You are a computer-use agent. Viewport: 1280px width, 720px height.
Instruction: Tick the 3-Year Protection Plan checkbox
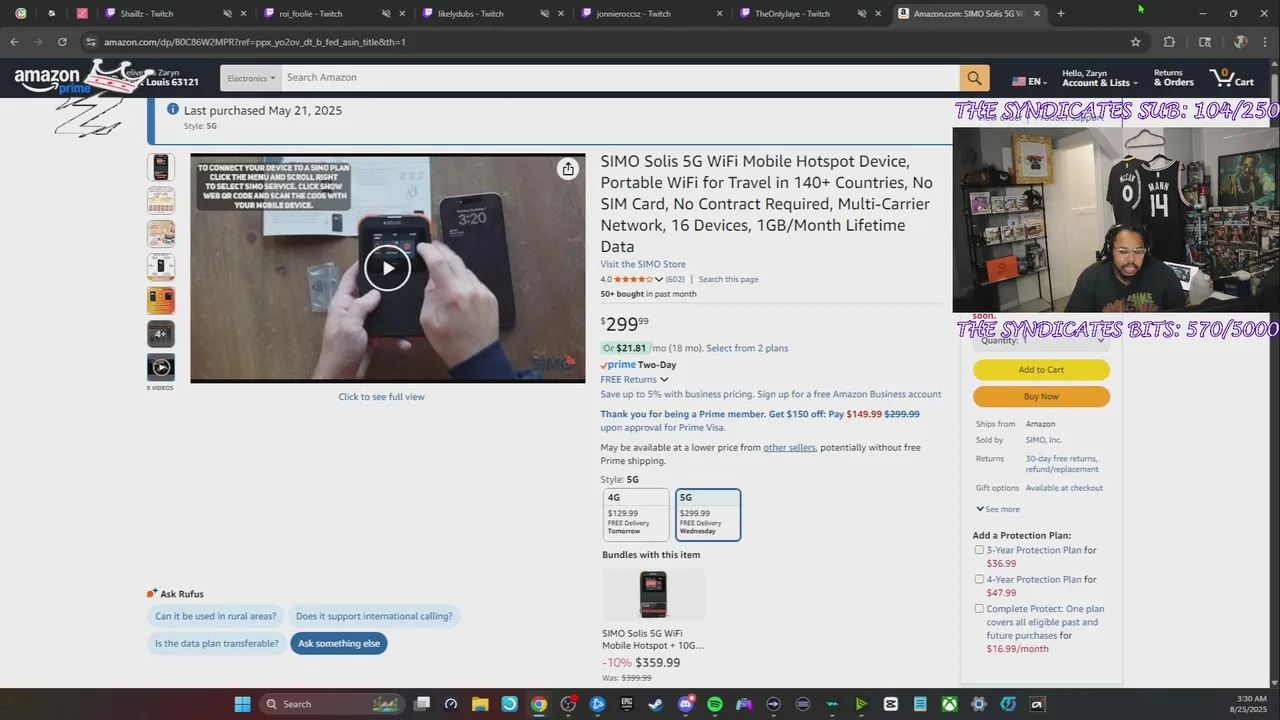979,550
